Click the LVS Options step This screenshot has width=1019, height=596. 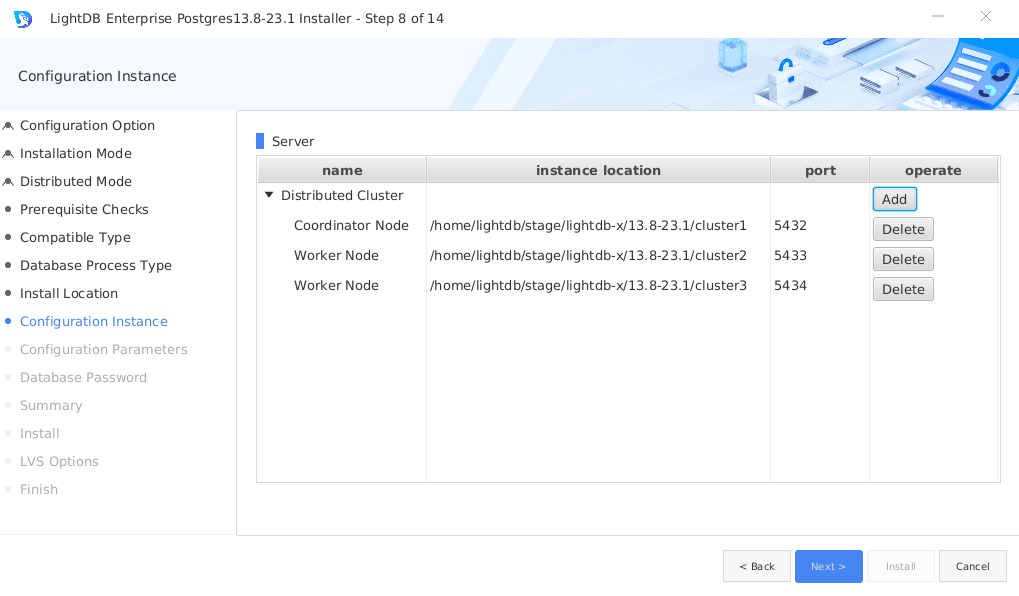tap(59, 461)
